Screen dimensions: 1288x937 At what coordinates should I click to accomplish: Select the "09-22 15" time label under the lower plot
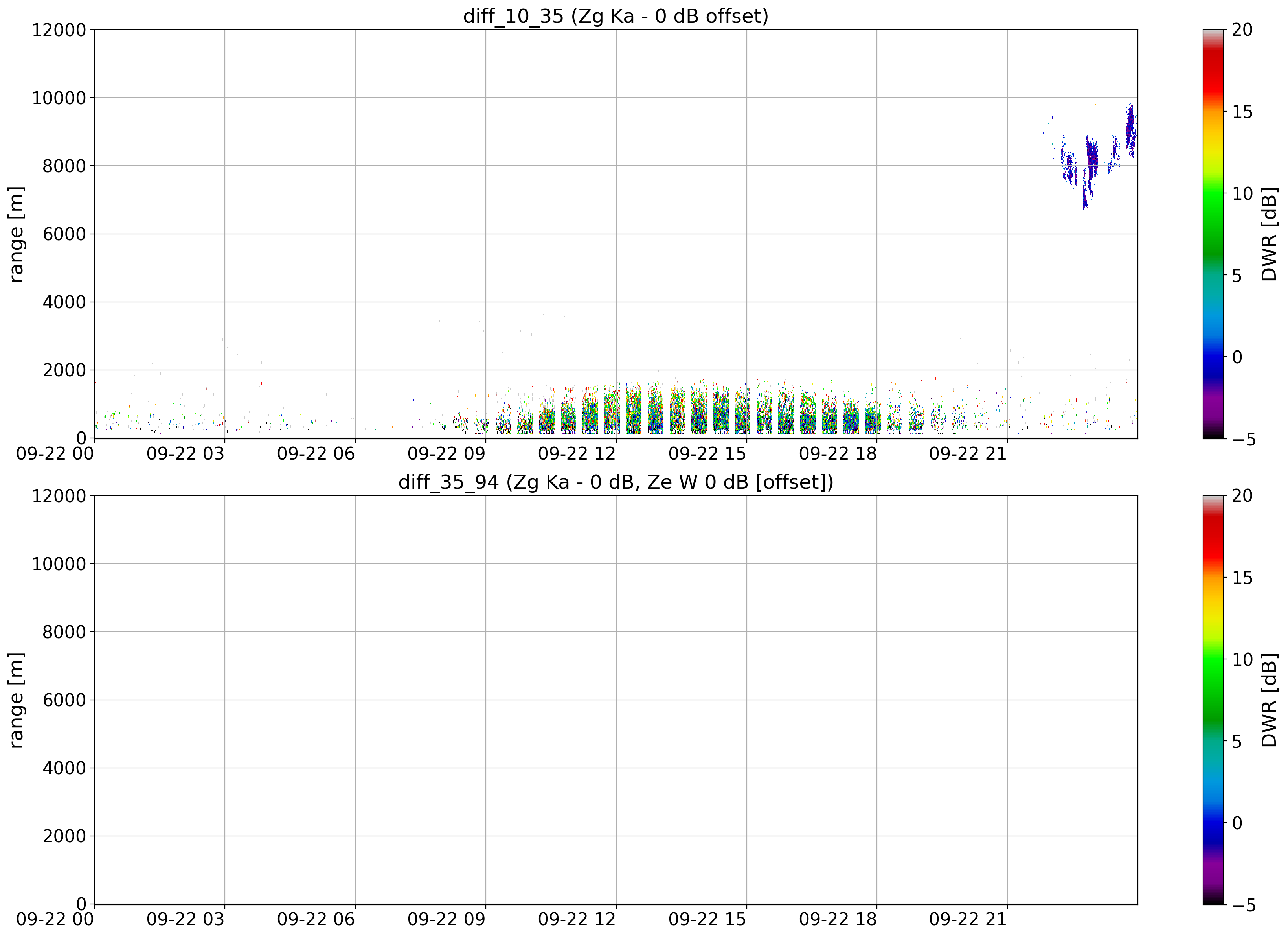click(707, 919)
